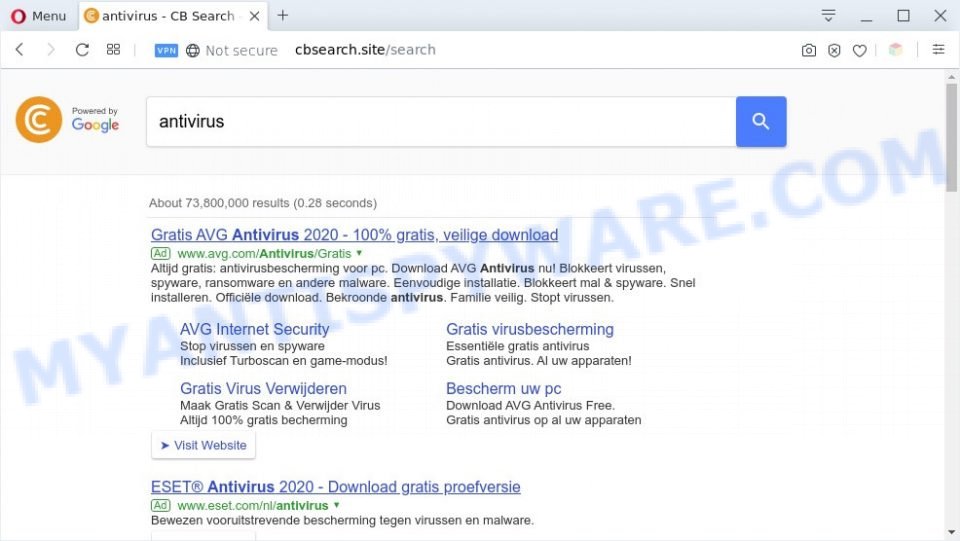The width and height of the screenshot is (960, 541).
Task: Reload the current page
Action: (82, 50)
